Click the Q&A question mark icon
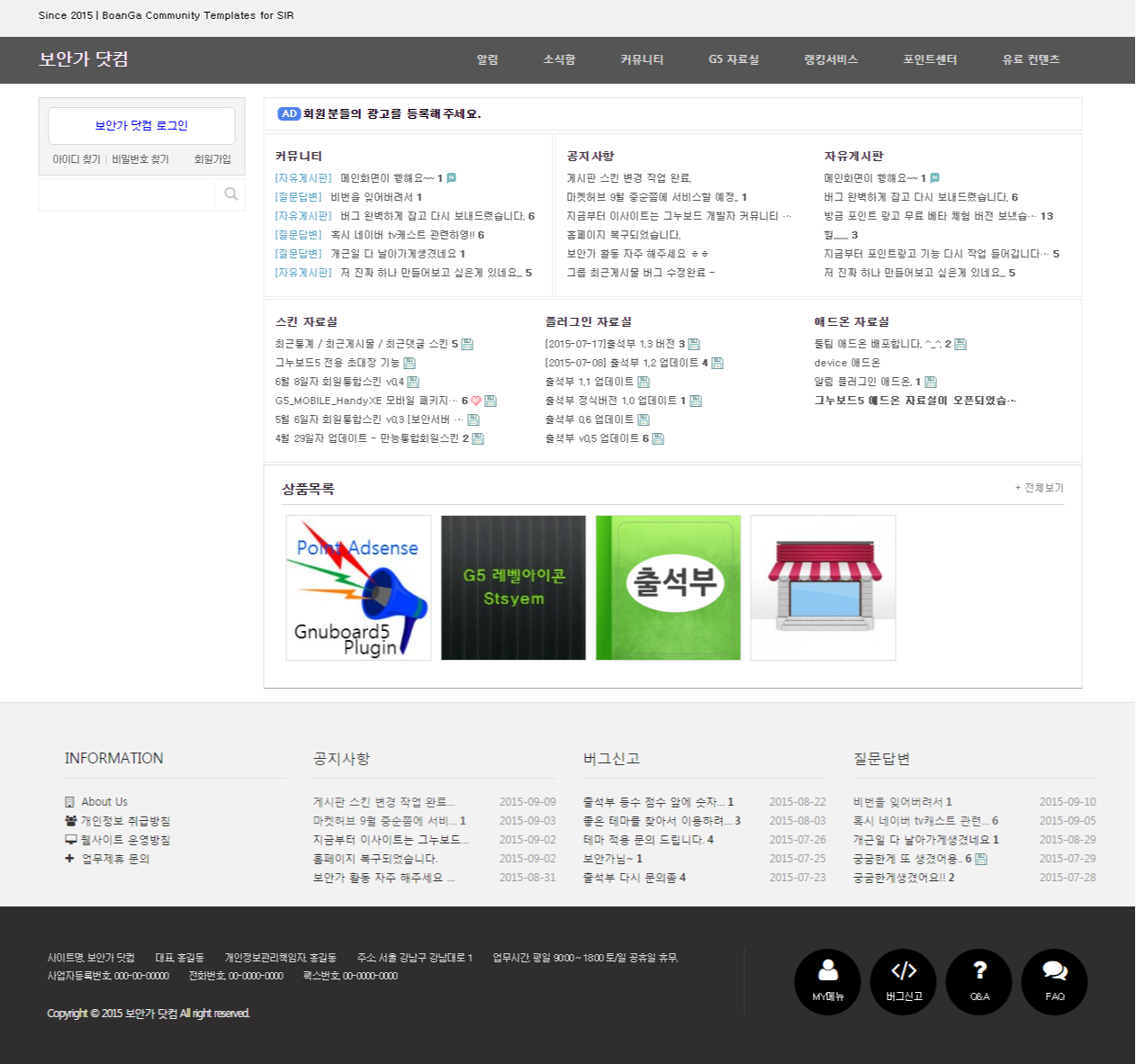 (979, 981)
